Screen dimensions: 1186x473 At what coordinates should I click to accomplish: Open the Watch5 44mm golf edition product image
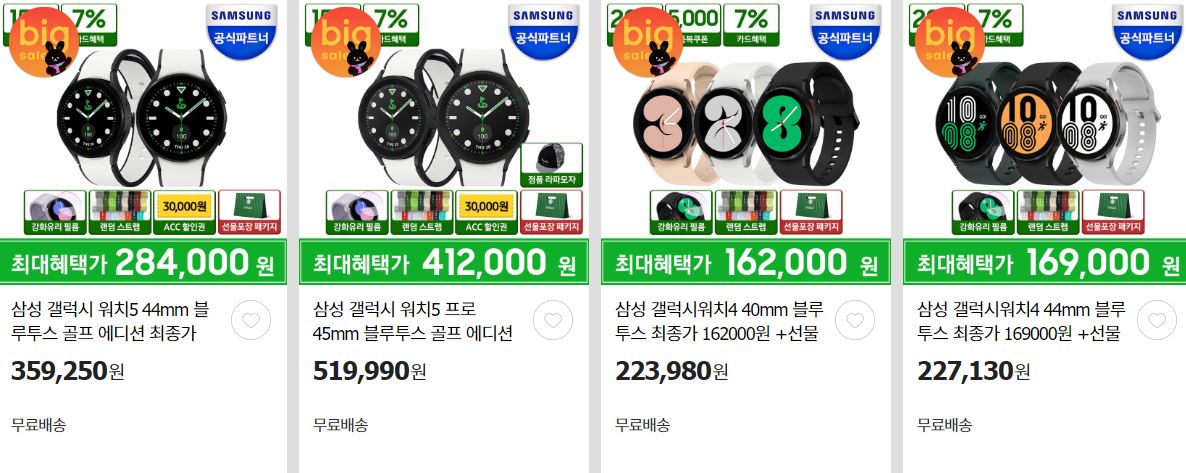pos(143,119)
